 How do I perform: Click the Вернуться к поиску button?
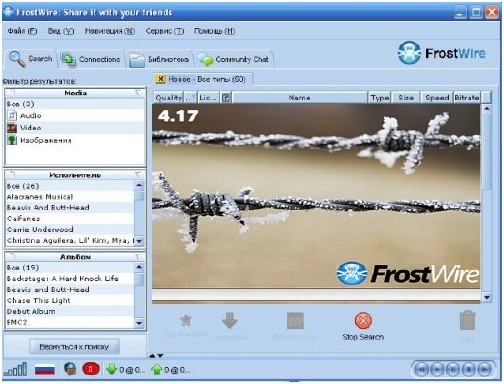(x=74, y=347)
